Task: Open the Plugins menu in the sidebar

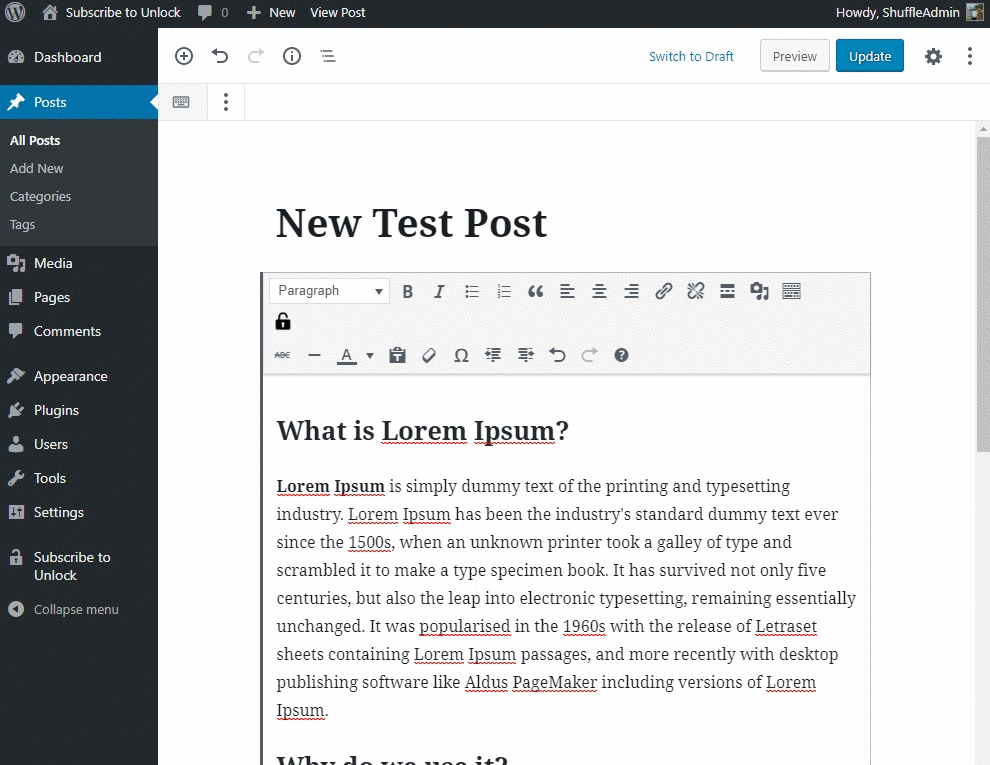Action: 56,410
